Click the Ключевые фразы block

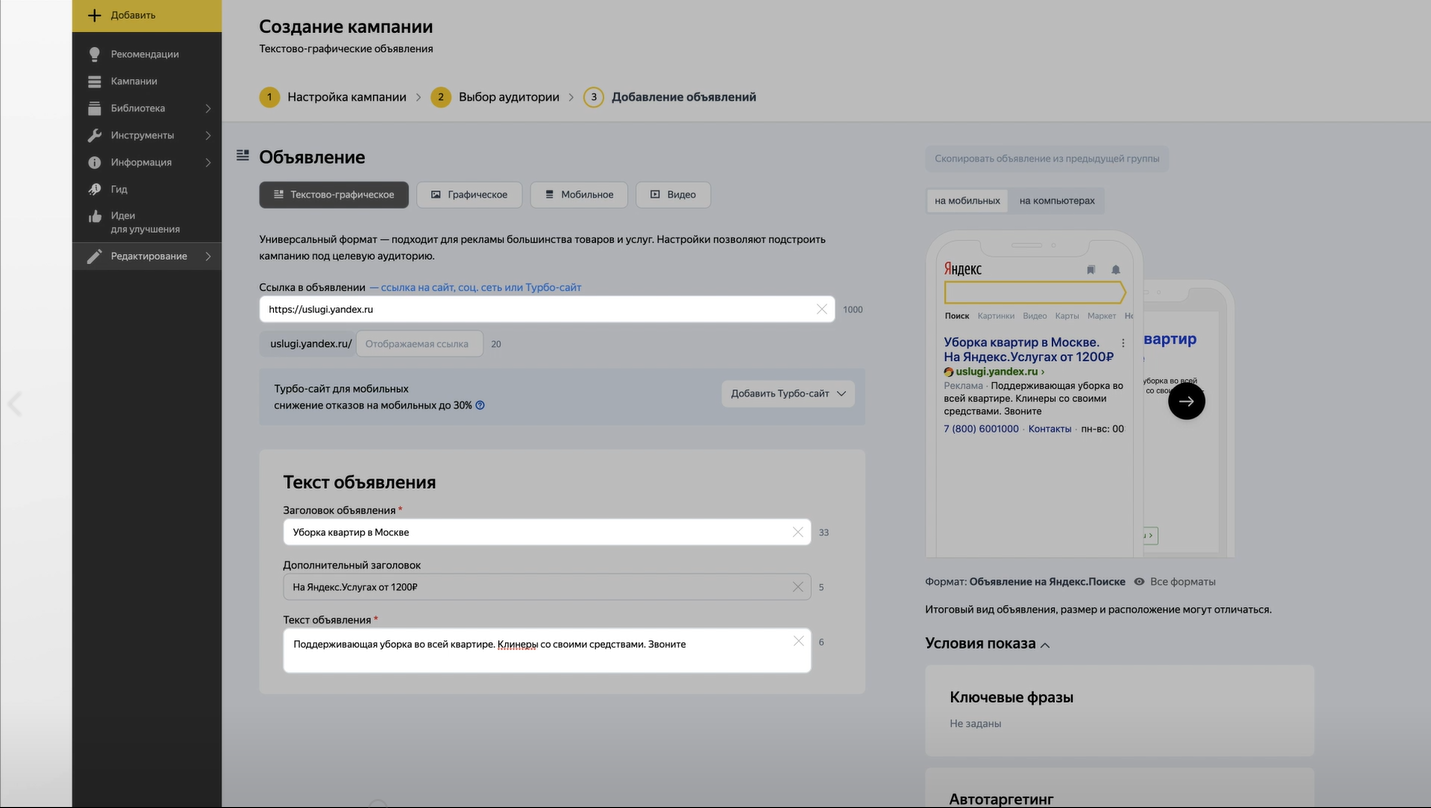tap(1119, 710)
